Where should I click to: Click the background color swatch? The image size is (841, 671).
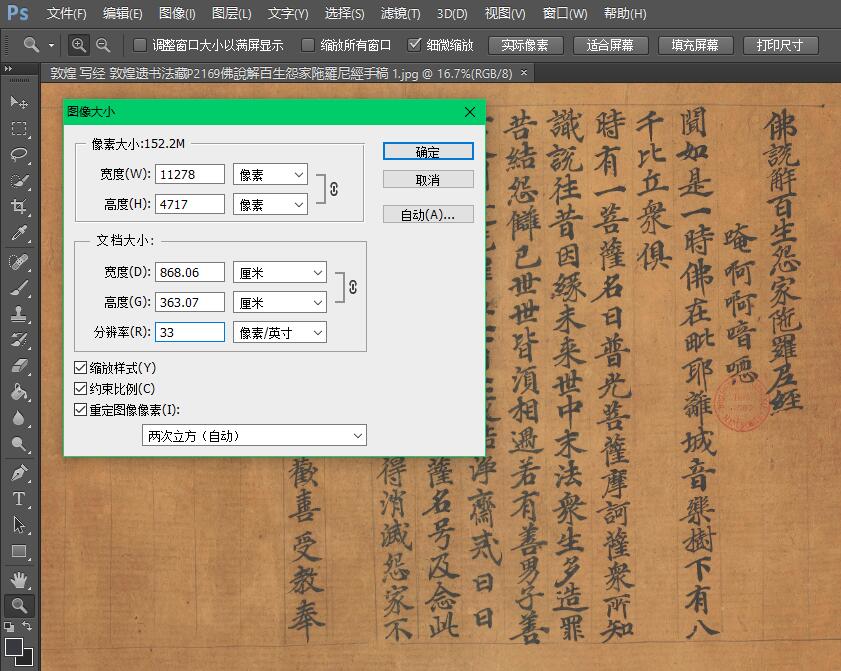[x=28, y=660]
